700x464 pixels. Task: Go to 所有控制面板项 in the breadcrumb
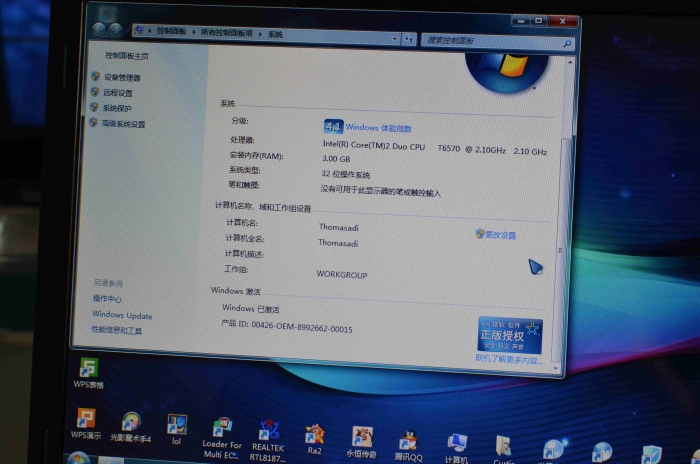(x=227, y=33)
